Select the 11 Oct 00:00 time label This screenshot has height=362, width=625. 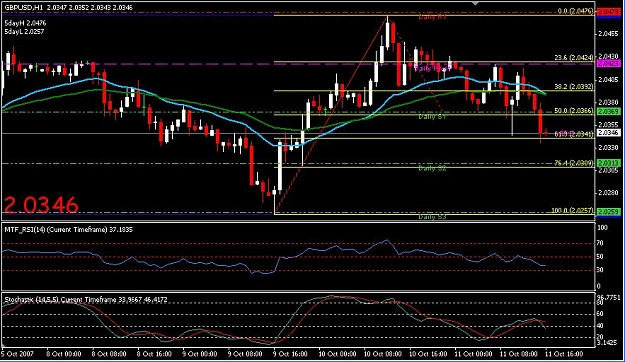(x=474, y=354)
